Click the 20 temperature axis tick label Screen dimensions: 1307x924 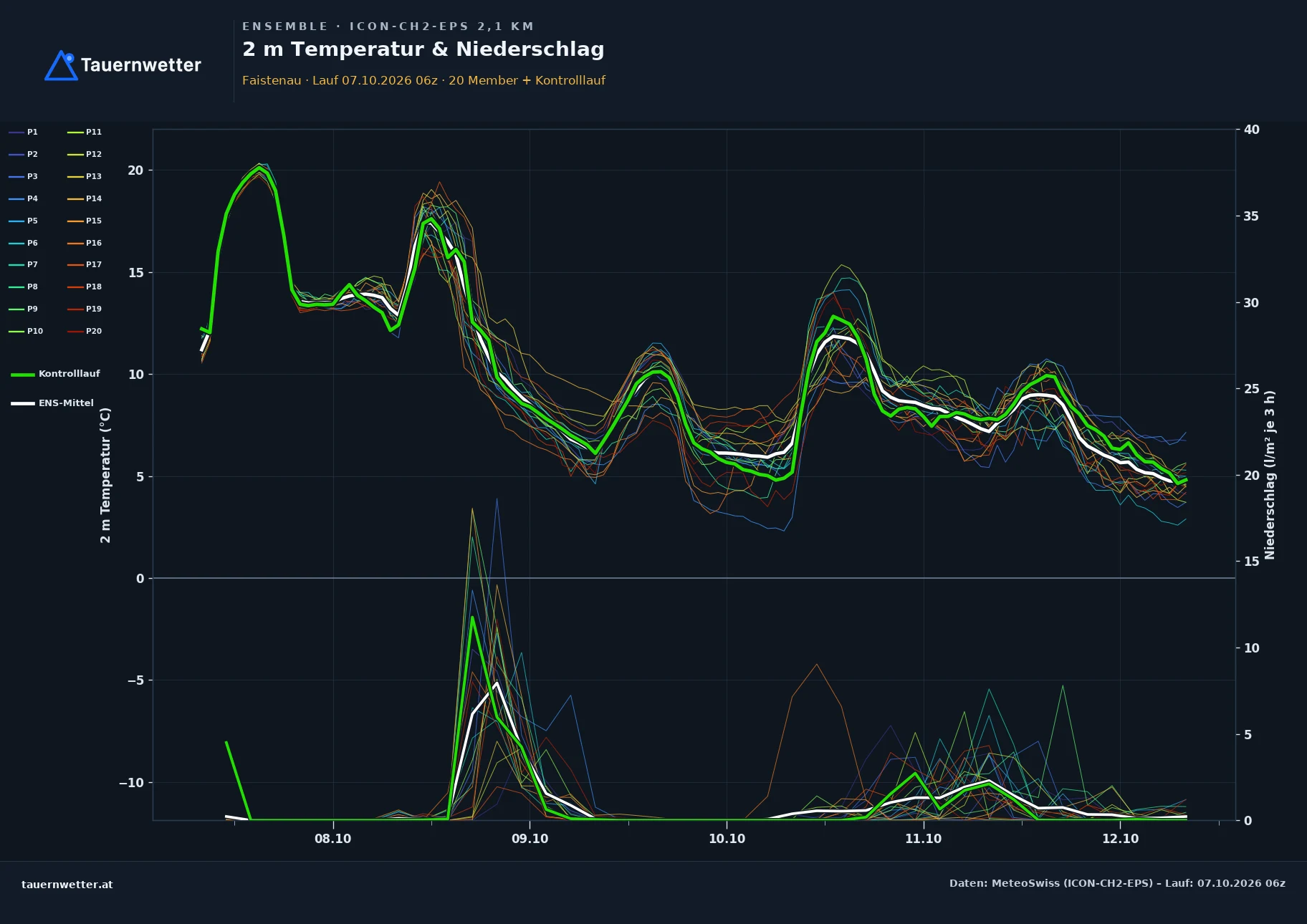coord(135,170)
